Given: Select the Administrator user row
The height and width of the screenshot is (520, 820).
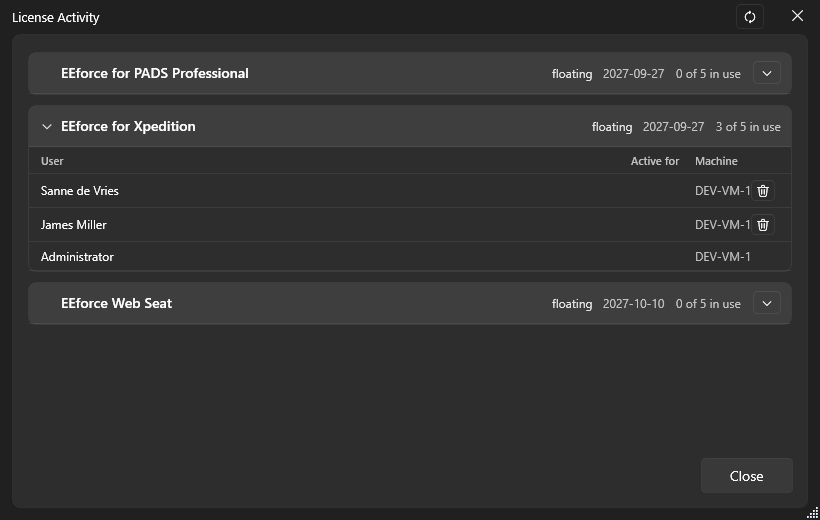Looking at the screenshot, I should coord(409,256).
